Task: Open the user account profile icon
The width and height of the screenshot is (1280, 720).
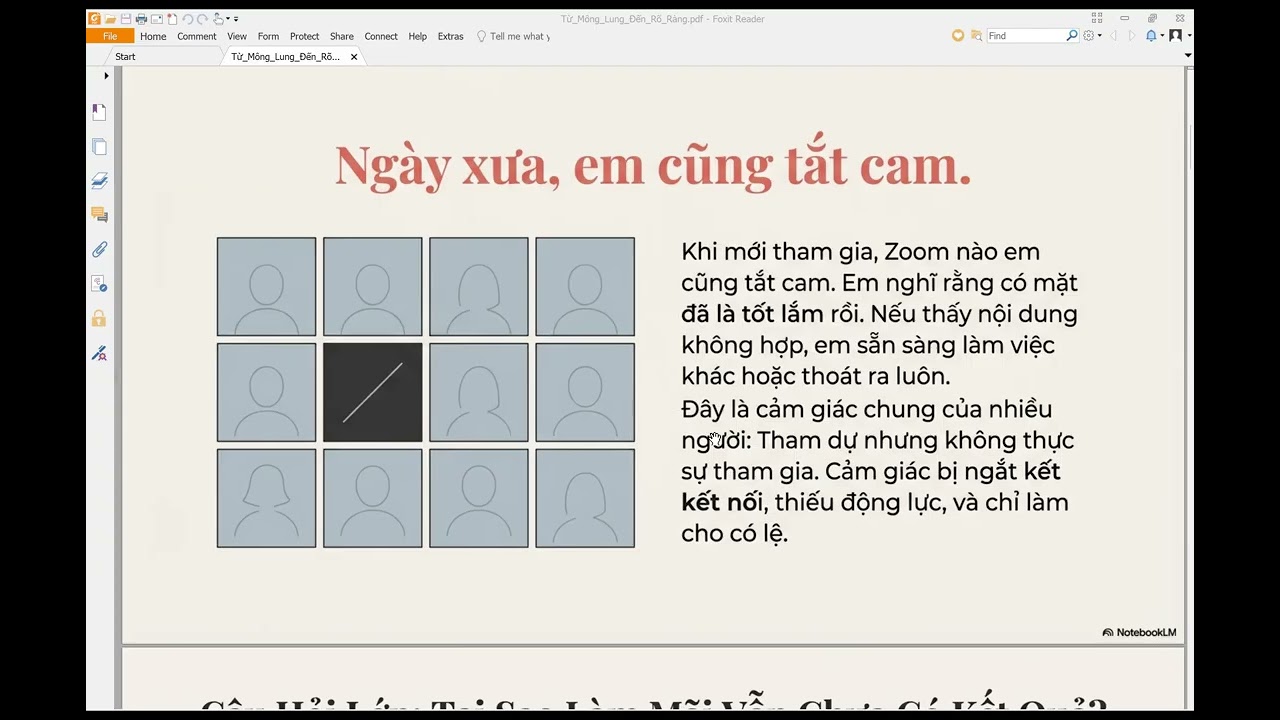Action: tap(1175, 36)
